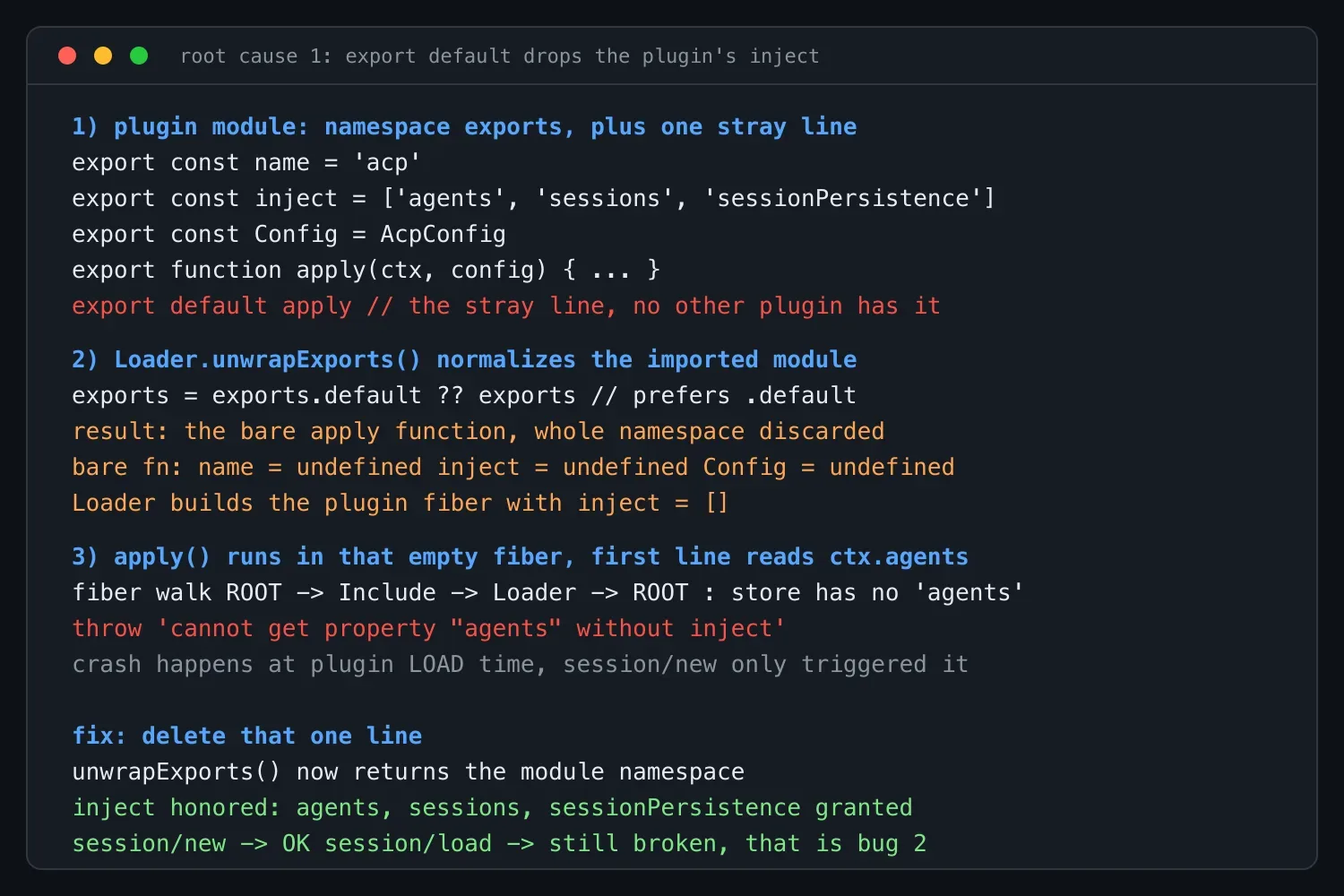
Task: Select heading 'fix: delete that one line'
Action: point(247,737)
